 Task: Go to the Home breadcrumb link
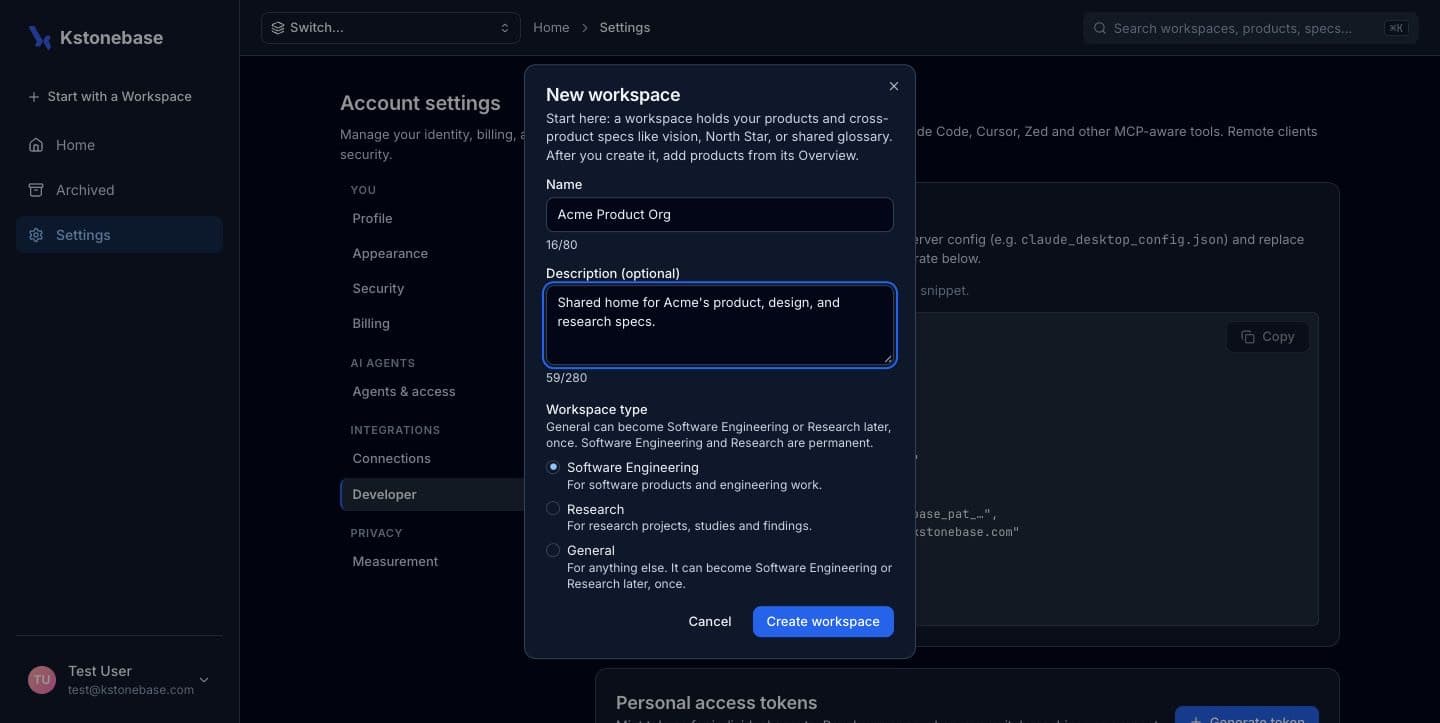tap(551, 28)
